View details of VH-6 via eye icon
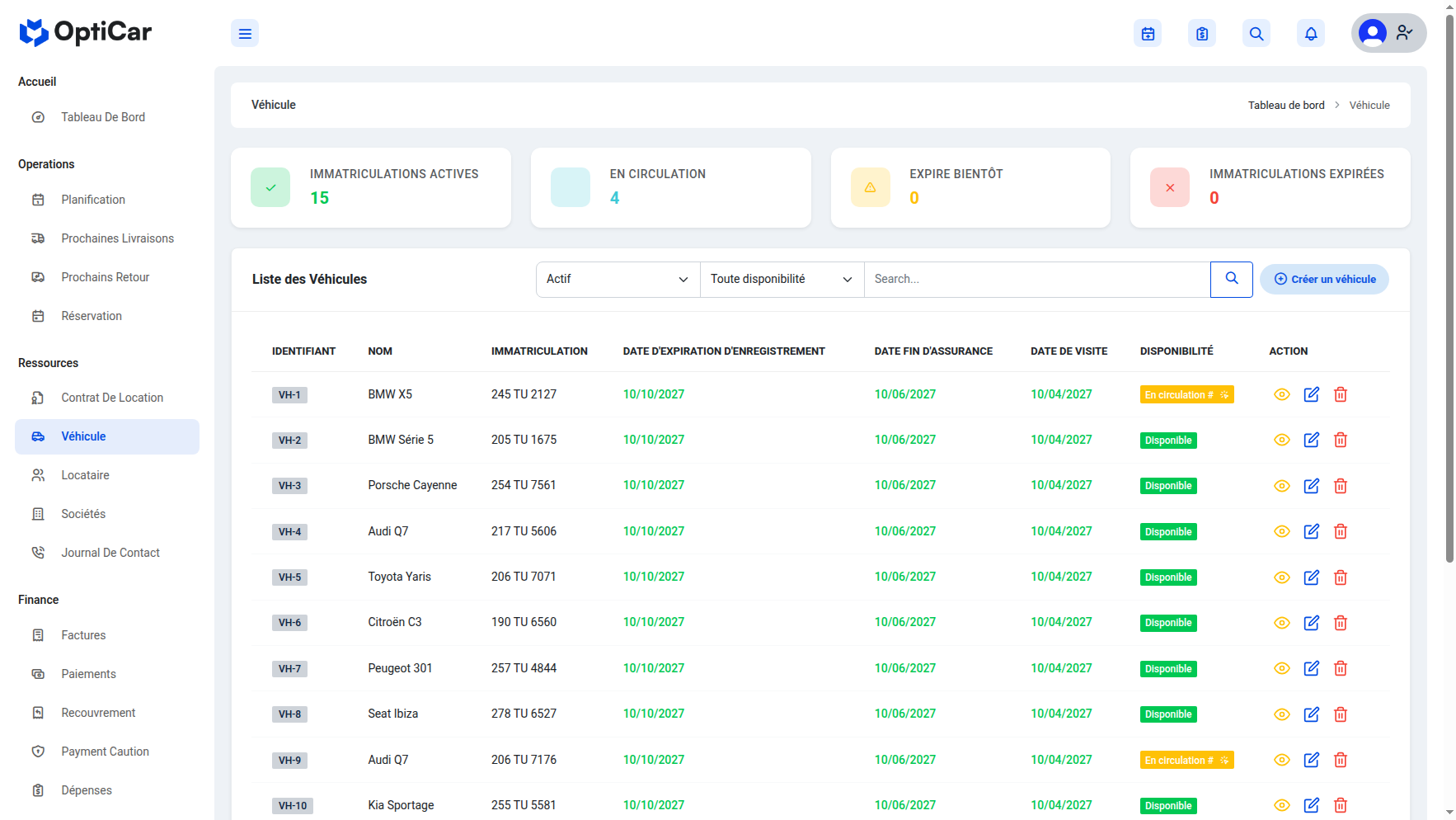The width and height of the screenshot is (1456, 820). point(1281,623)
